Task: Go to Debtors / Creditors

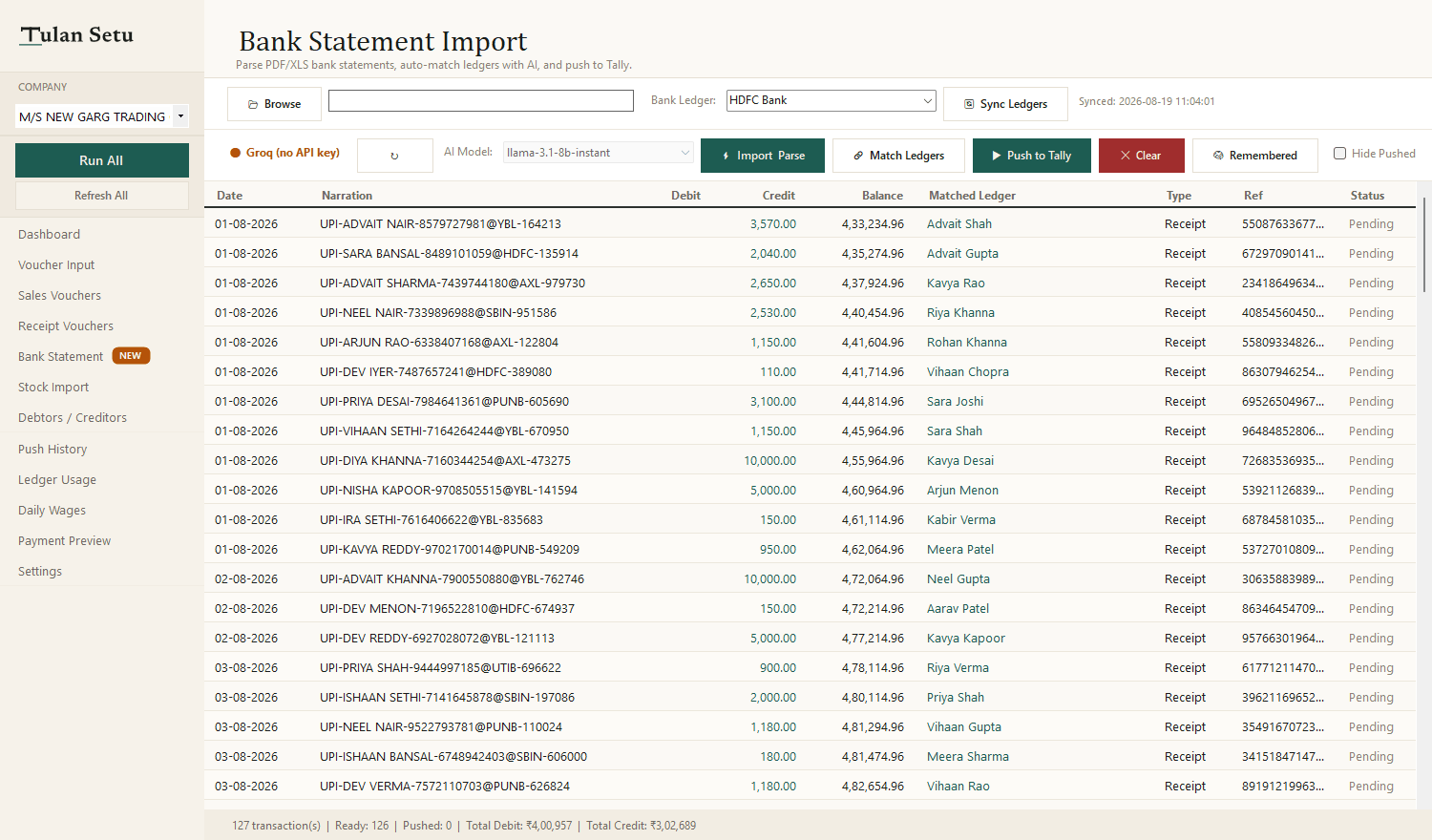Action: (x=73, y=417)
